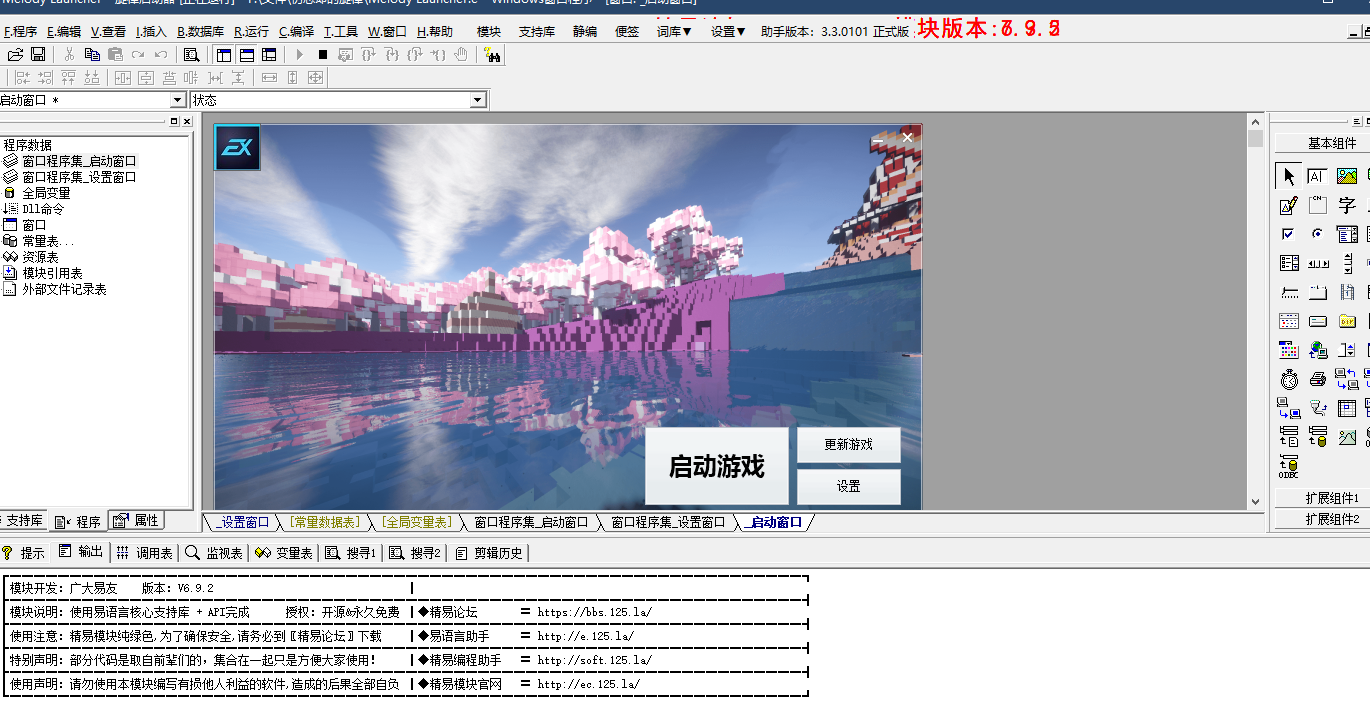
Task: Run the program with the play icon
Action: [x=299, y=54]
